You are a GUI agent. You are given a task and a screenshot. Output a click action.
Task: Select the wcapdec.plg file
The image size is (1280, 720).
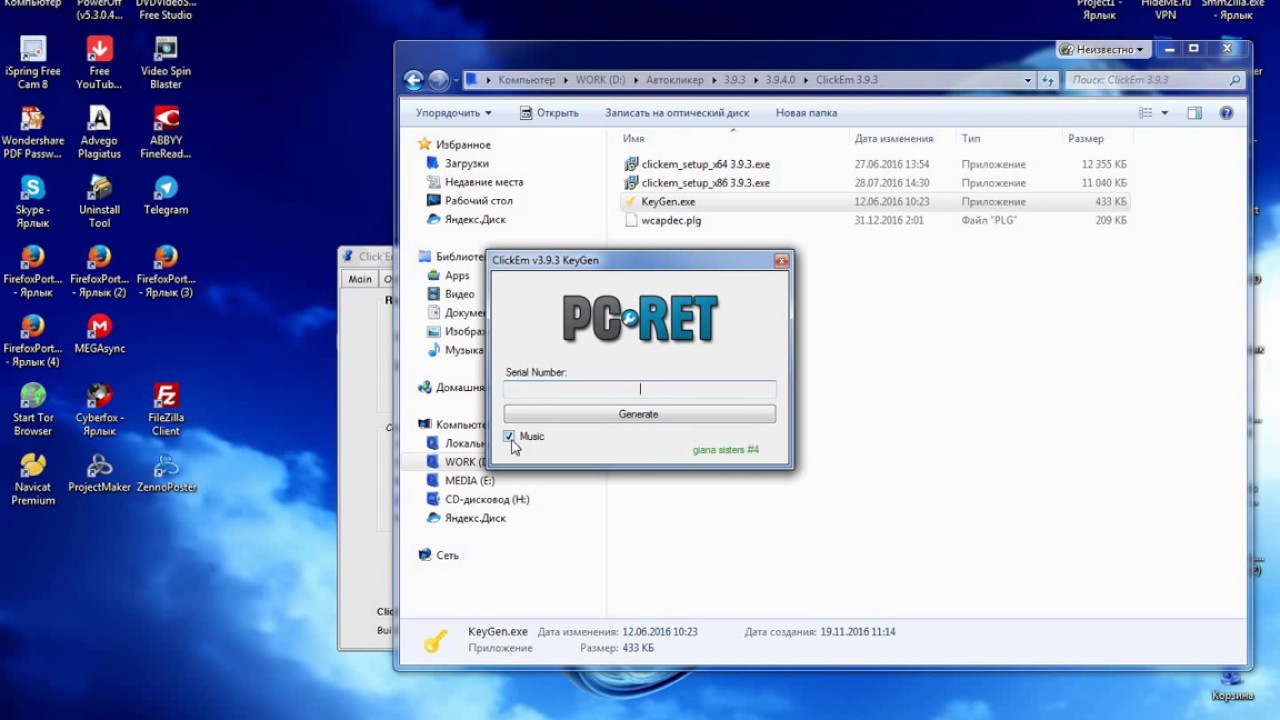point(670,221)
